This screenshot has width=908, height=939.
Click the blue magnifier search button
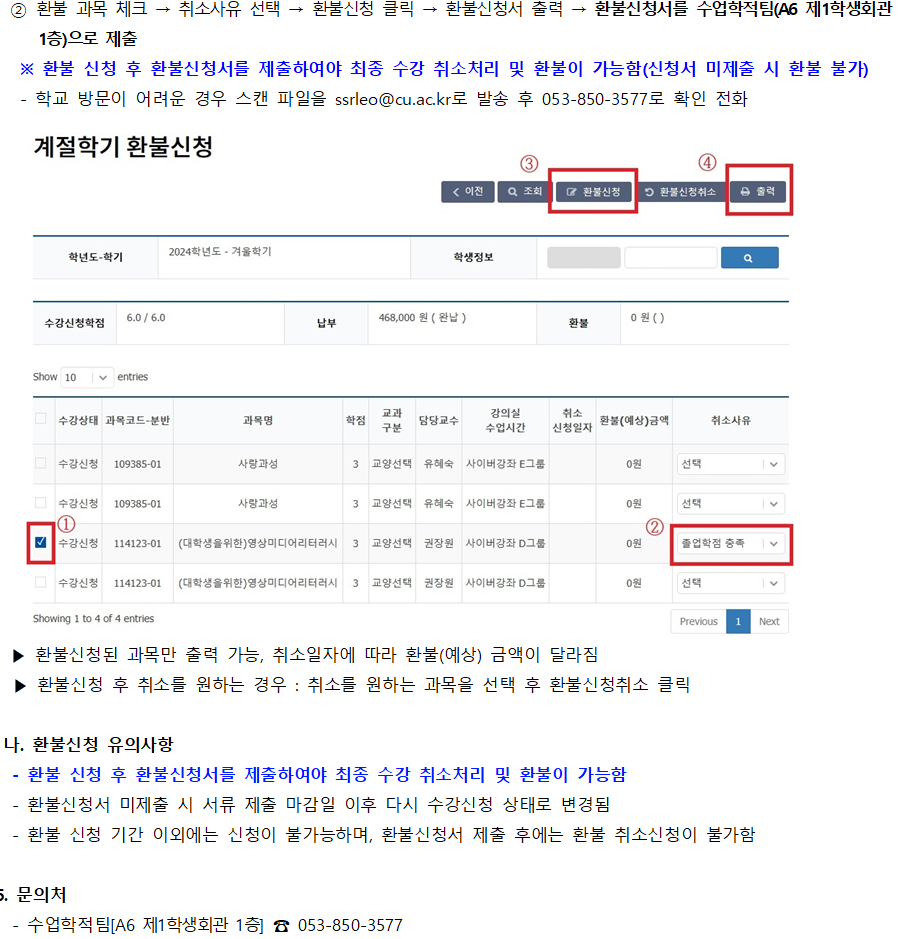point(749,258)
